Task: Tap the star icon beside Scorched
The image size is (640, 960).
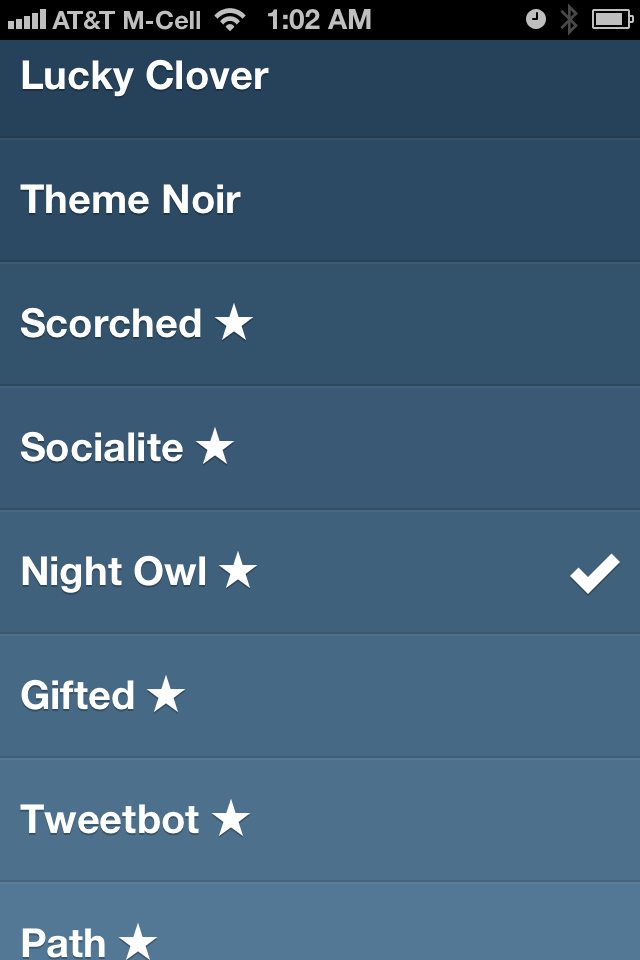Action: click(x=234, y=323)
